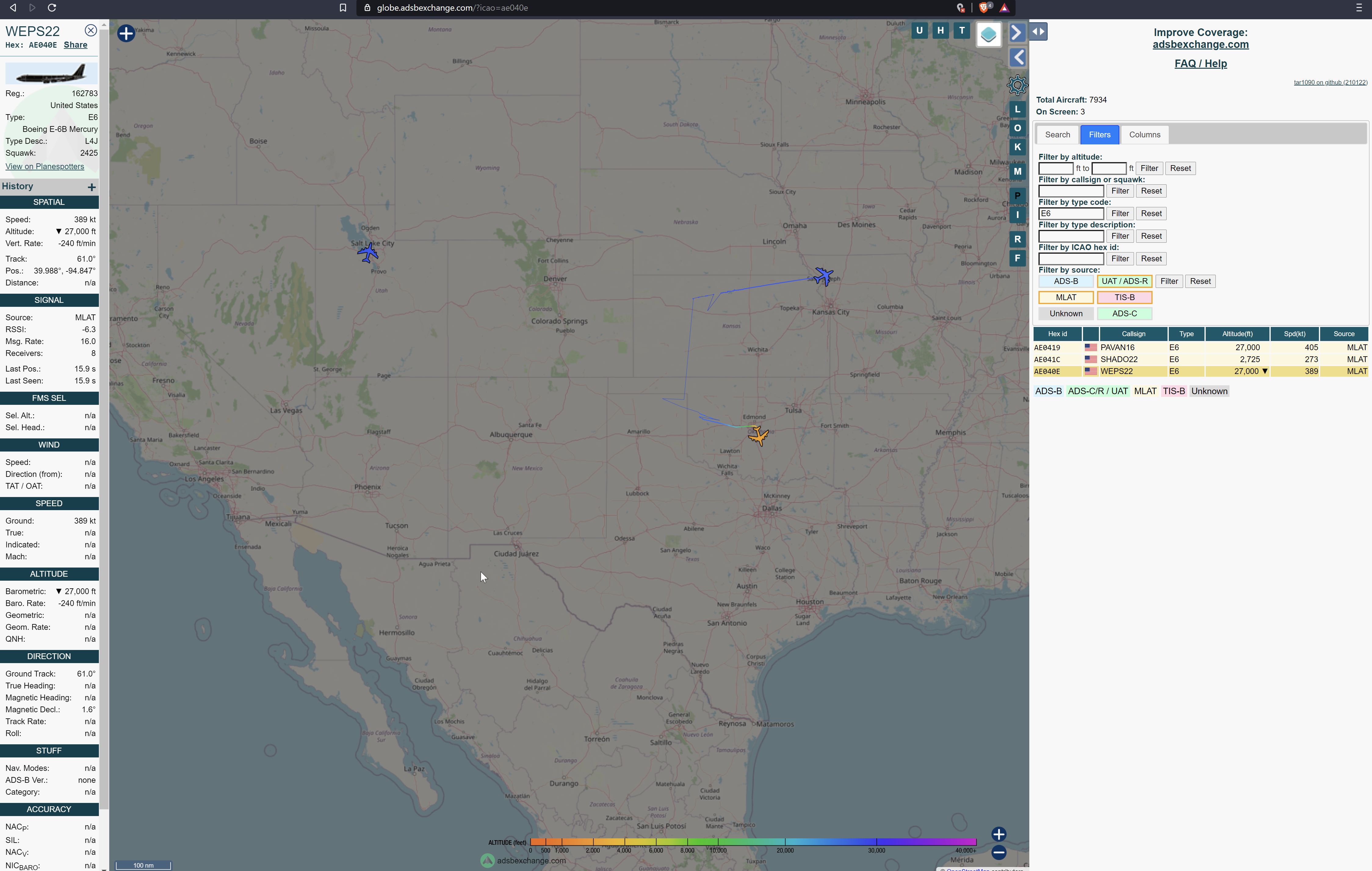Click the R map option button

(1017, 239)
